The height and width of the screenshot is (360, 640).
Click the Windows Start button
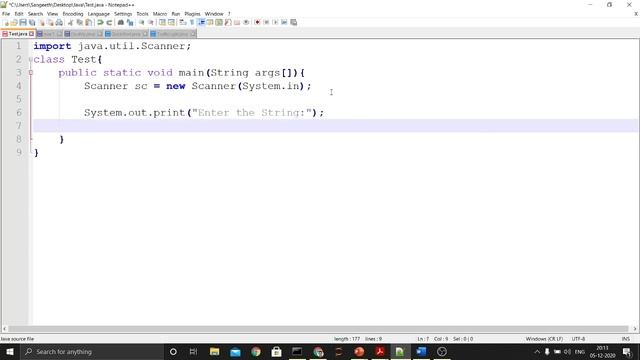(x=10, y=351)
